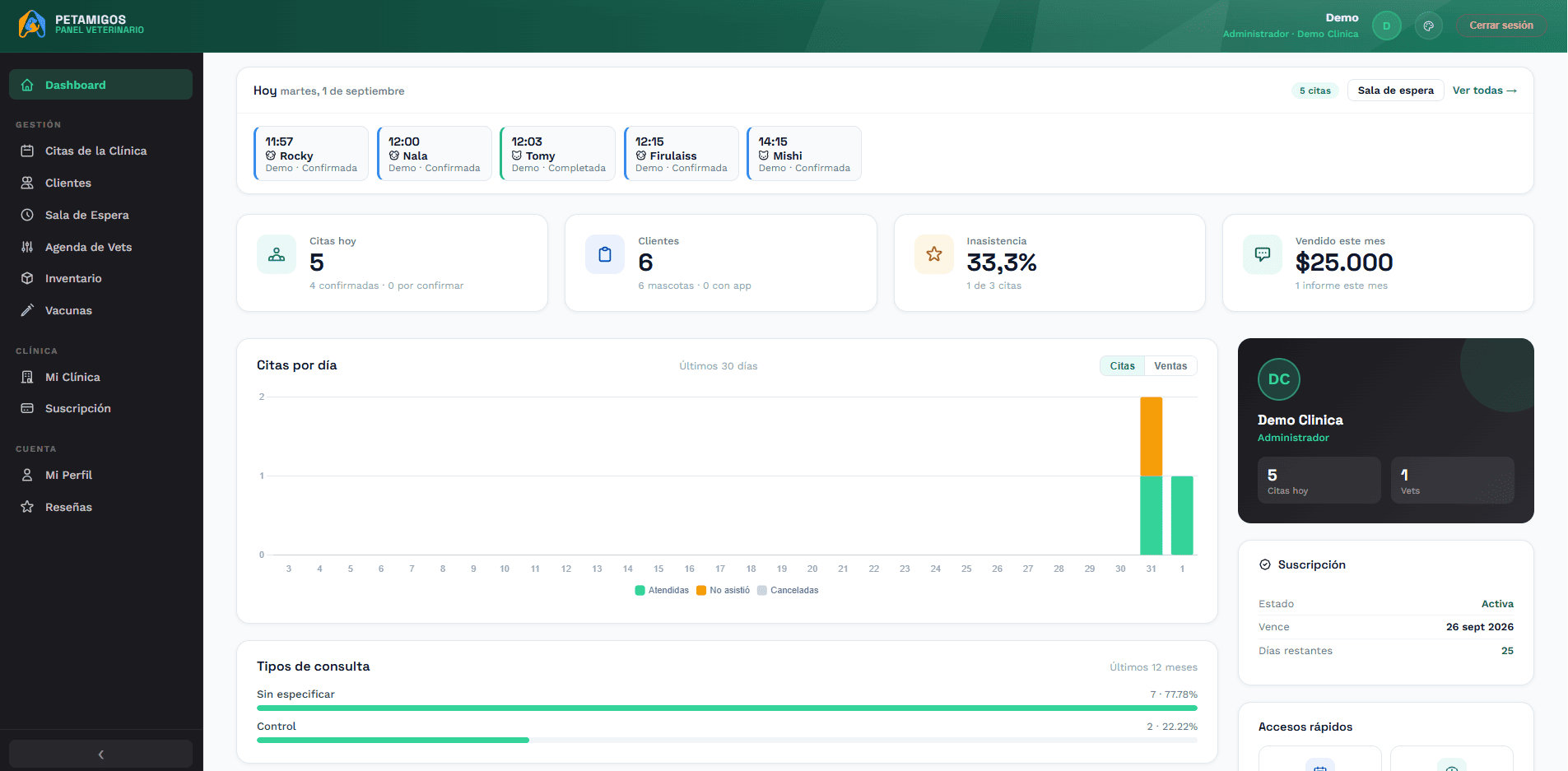This screenshot has width=1568, height=771.
Task: Open the 12:03 Tomy completed appointment
Action: [557, 153]
